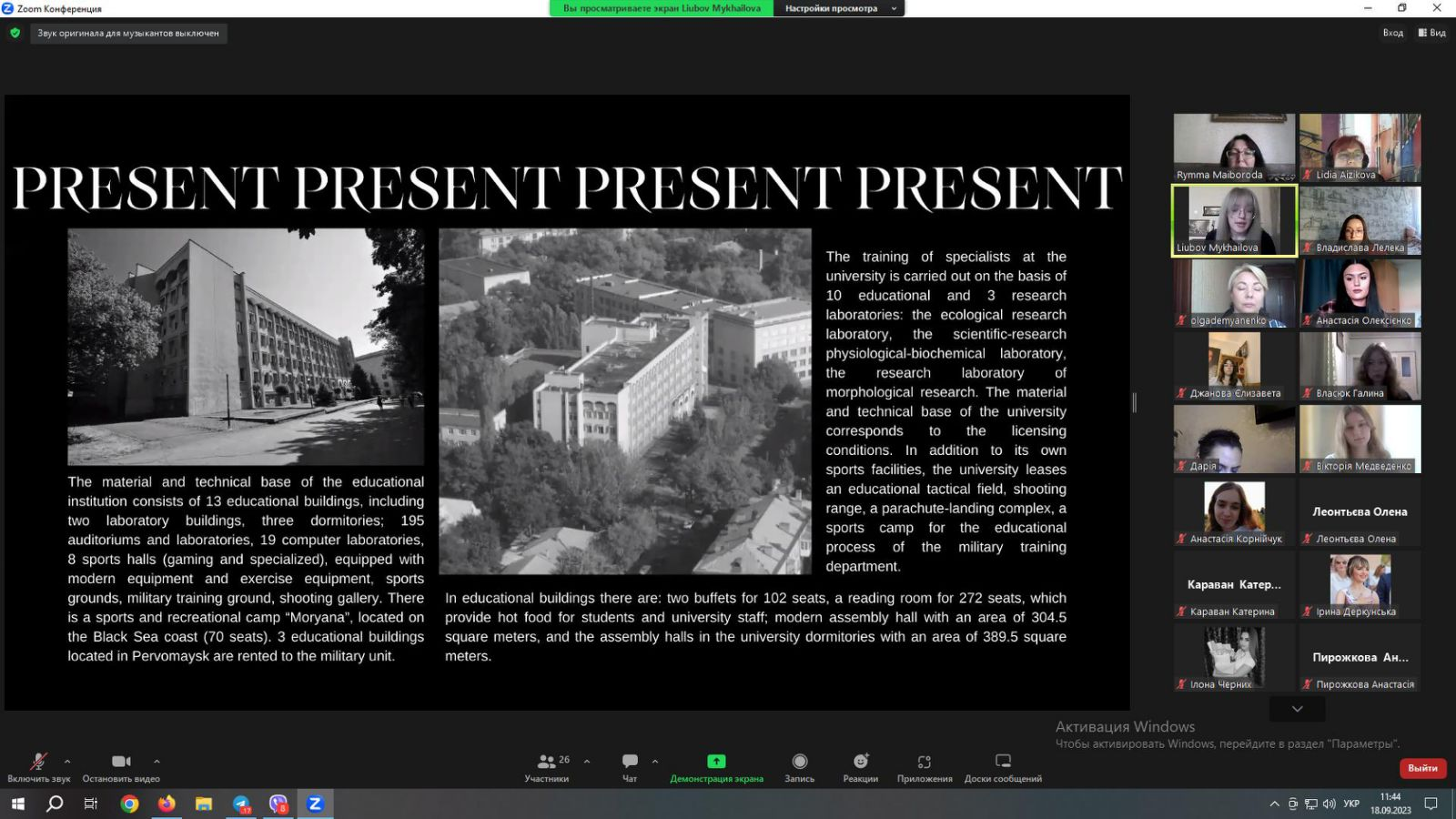This screenshot has height=819, width=1456.
Task: Stop video with the camera button
Action: pyautogui.click(x=121, y=762)
